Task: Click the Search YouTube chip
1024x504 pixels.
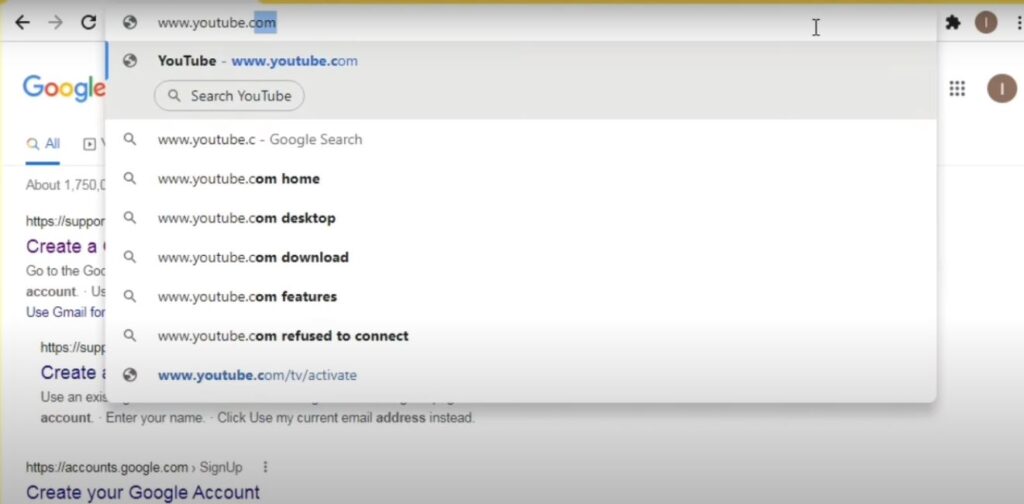Action: click(229, 96)
